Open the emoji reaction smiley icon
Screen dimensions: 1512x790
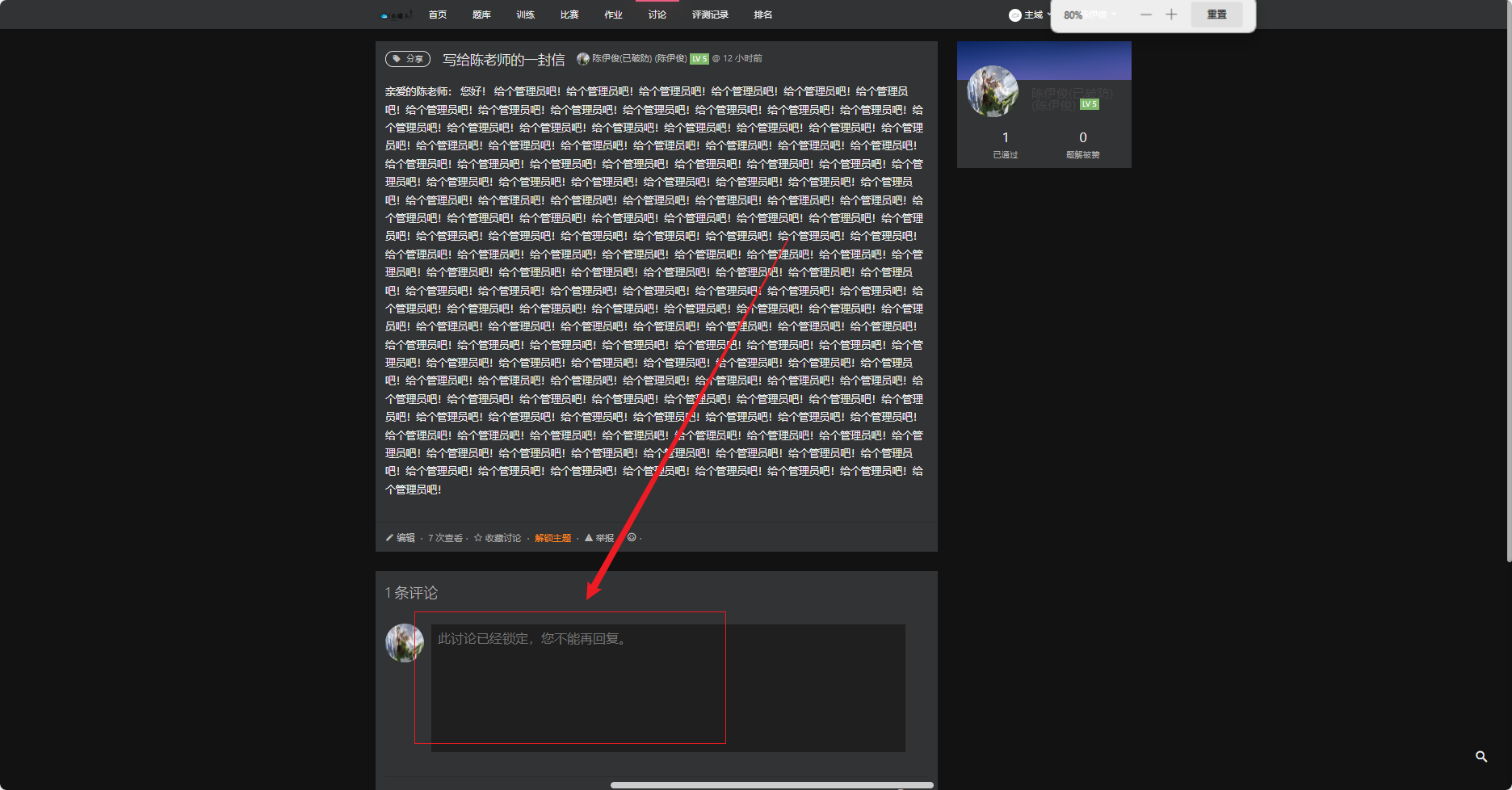tap(632, 537)
